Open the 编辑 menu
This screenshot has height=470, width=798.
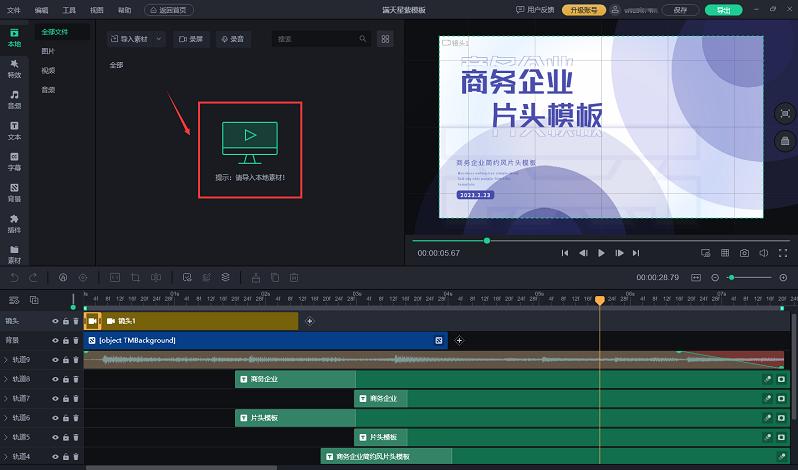pyautogui.click(x=42, y=10)
